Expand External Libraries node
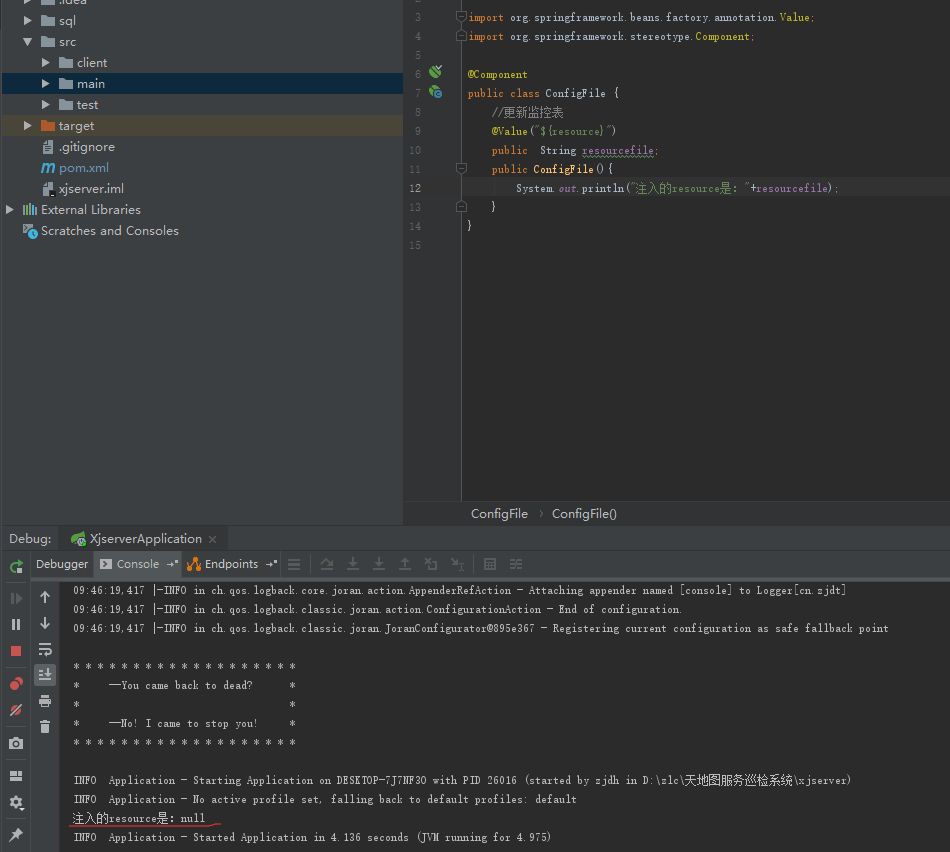This screenshot has height=852, width=950. 10,210
